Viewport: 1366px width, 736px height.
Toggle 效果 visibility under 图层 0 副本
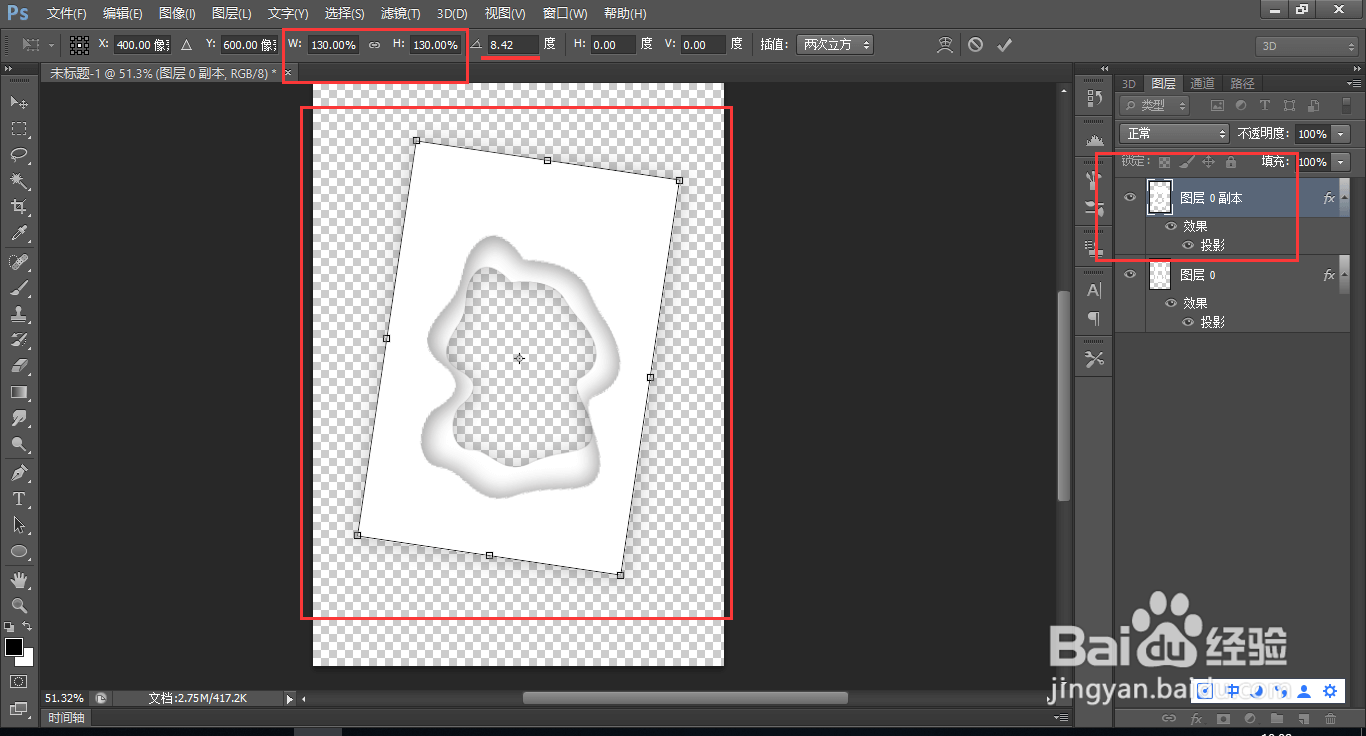coord(1171,226)
